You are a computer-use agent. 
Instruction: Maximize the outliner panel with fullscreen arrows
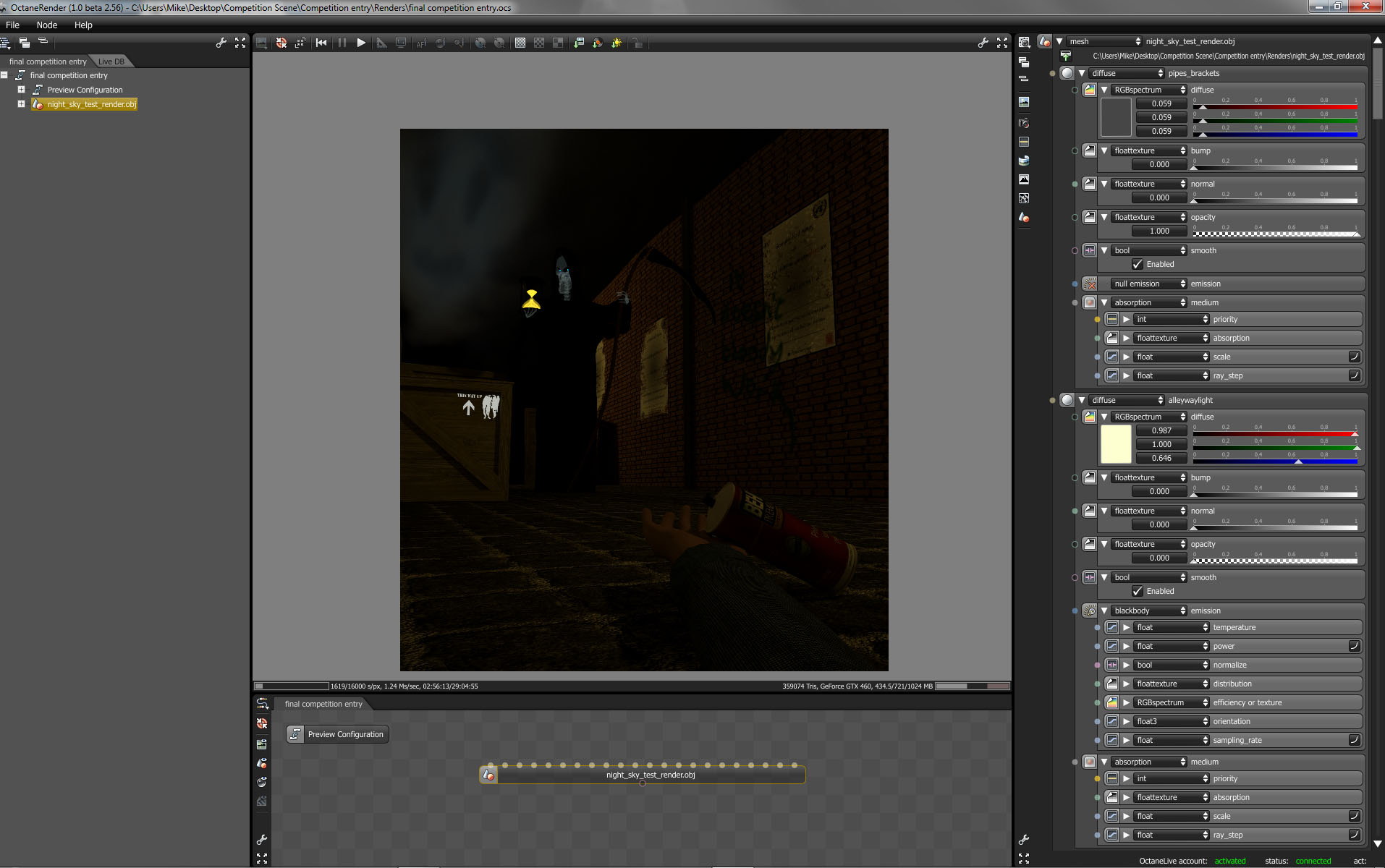coord(240,43)
